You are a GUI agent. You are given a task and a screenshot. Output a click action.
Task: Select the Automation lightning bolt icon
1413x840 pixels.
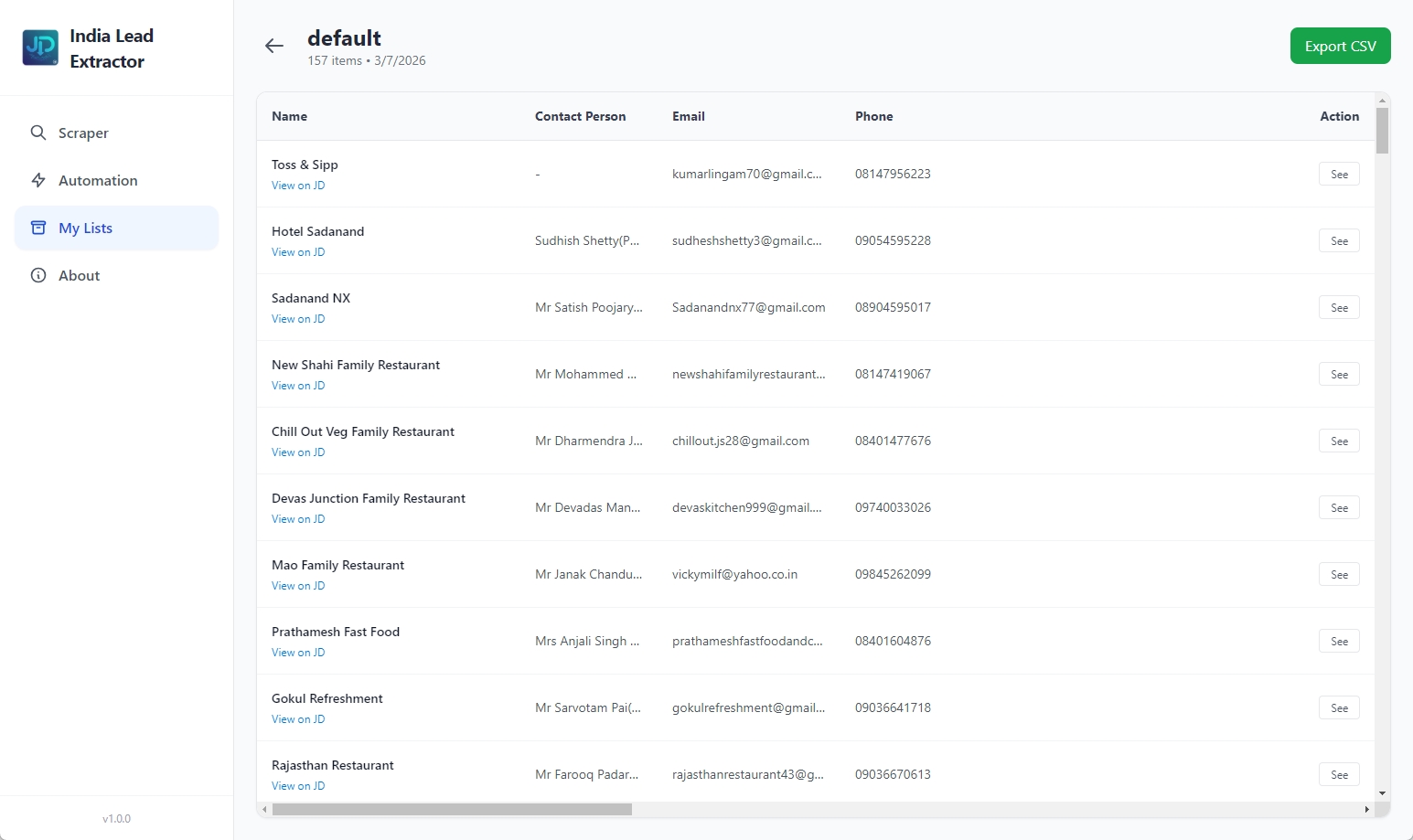coord(39,180)
